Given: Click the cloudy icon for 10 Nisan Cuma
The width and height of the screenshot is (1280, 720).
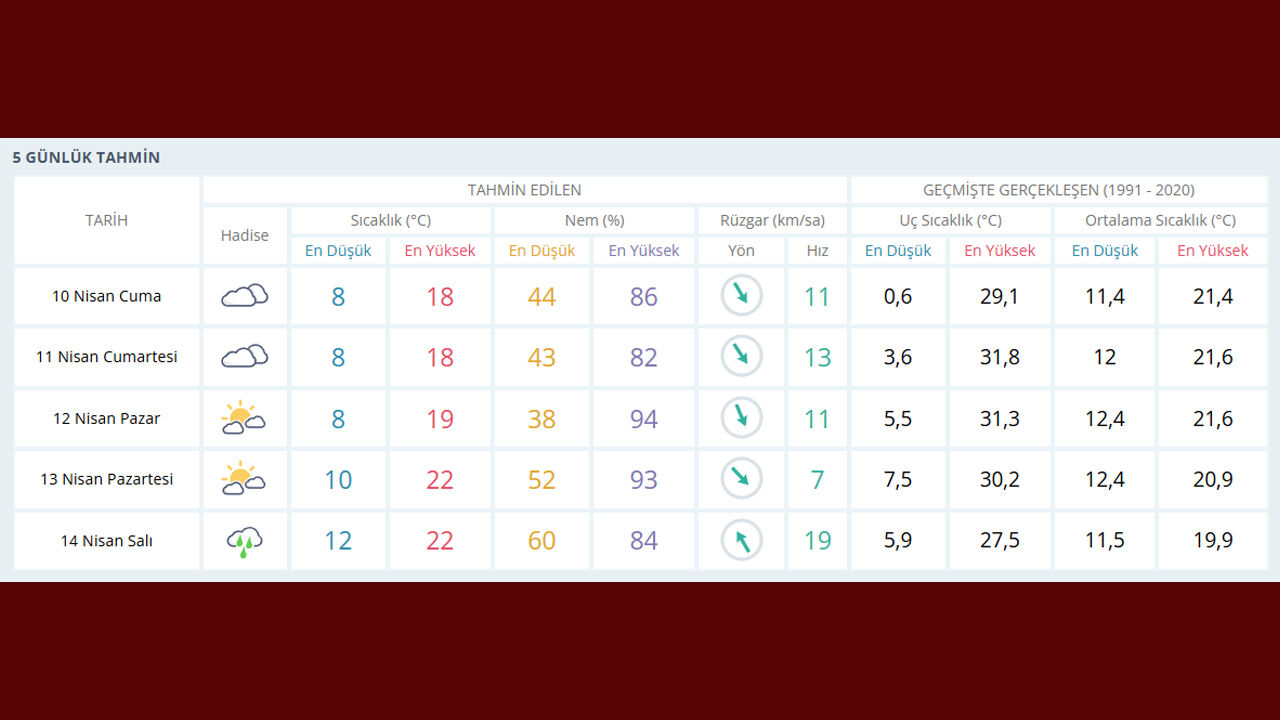Looking at the screenshot, I should [244, 296].
